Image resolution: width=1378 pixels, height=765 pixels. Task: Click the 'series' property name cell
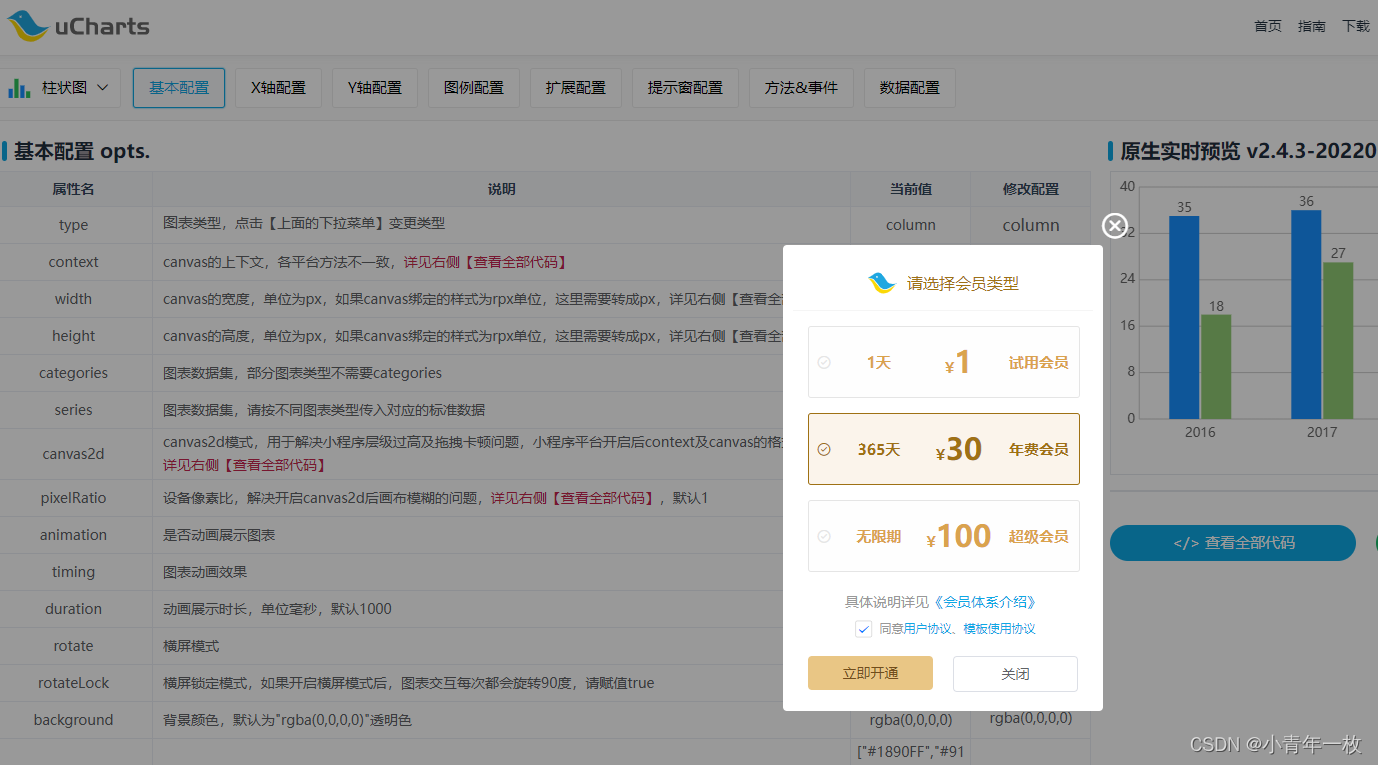73,410
